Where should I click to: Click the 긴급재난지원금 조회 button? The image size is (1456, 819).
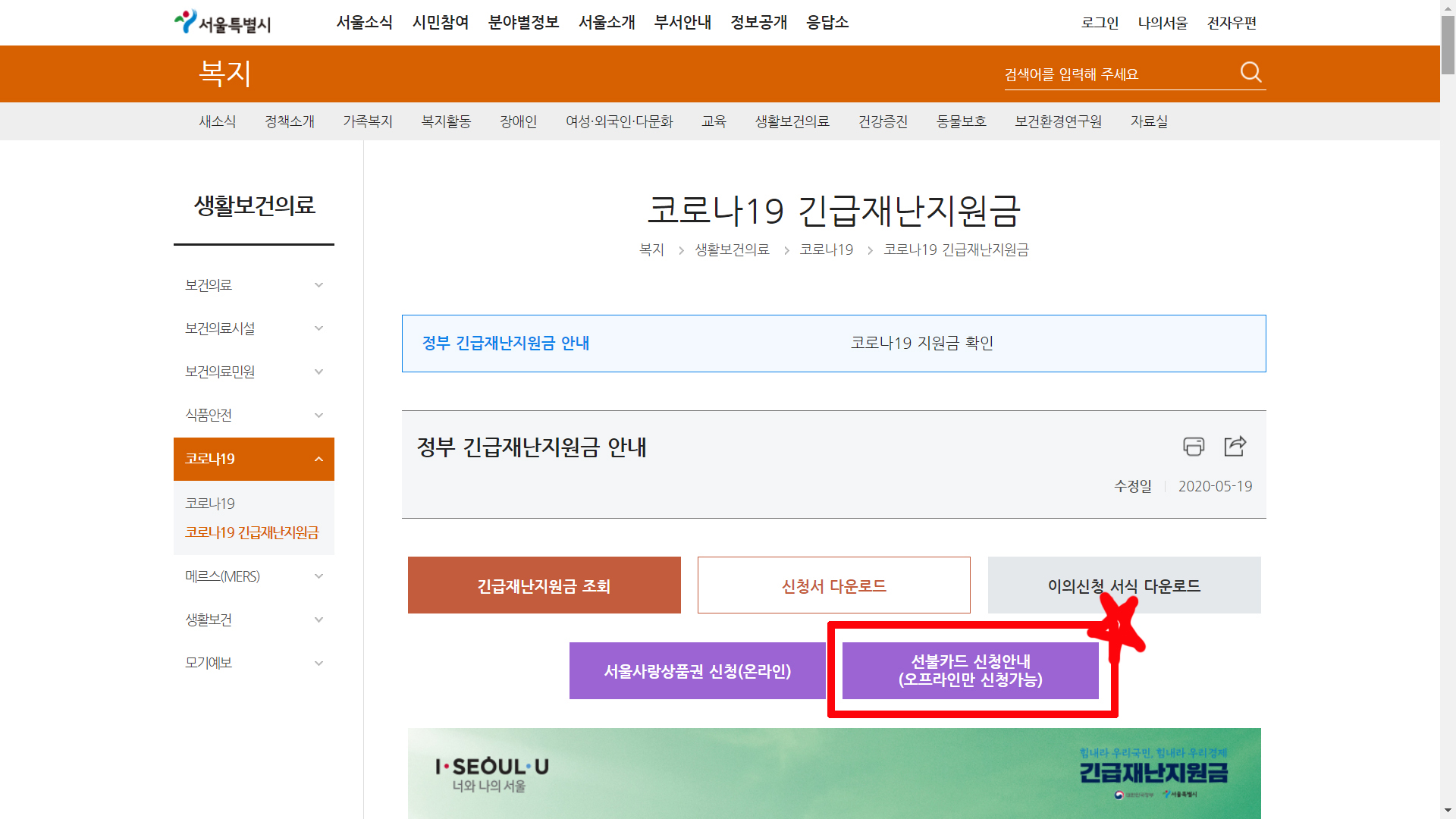click(544, 585)
